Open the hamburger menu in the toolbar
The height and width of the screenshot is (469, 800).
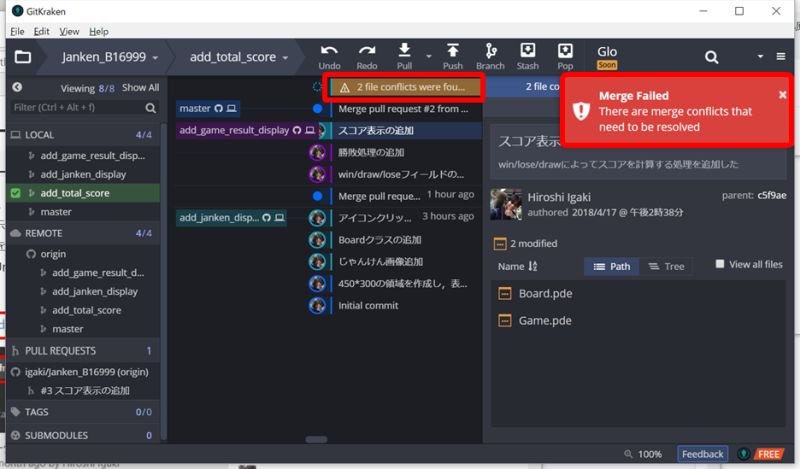coord(781,56)
